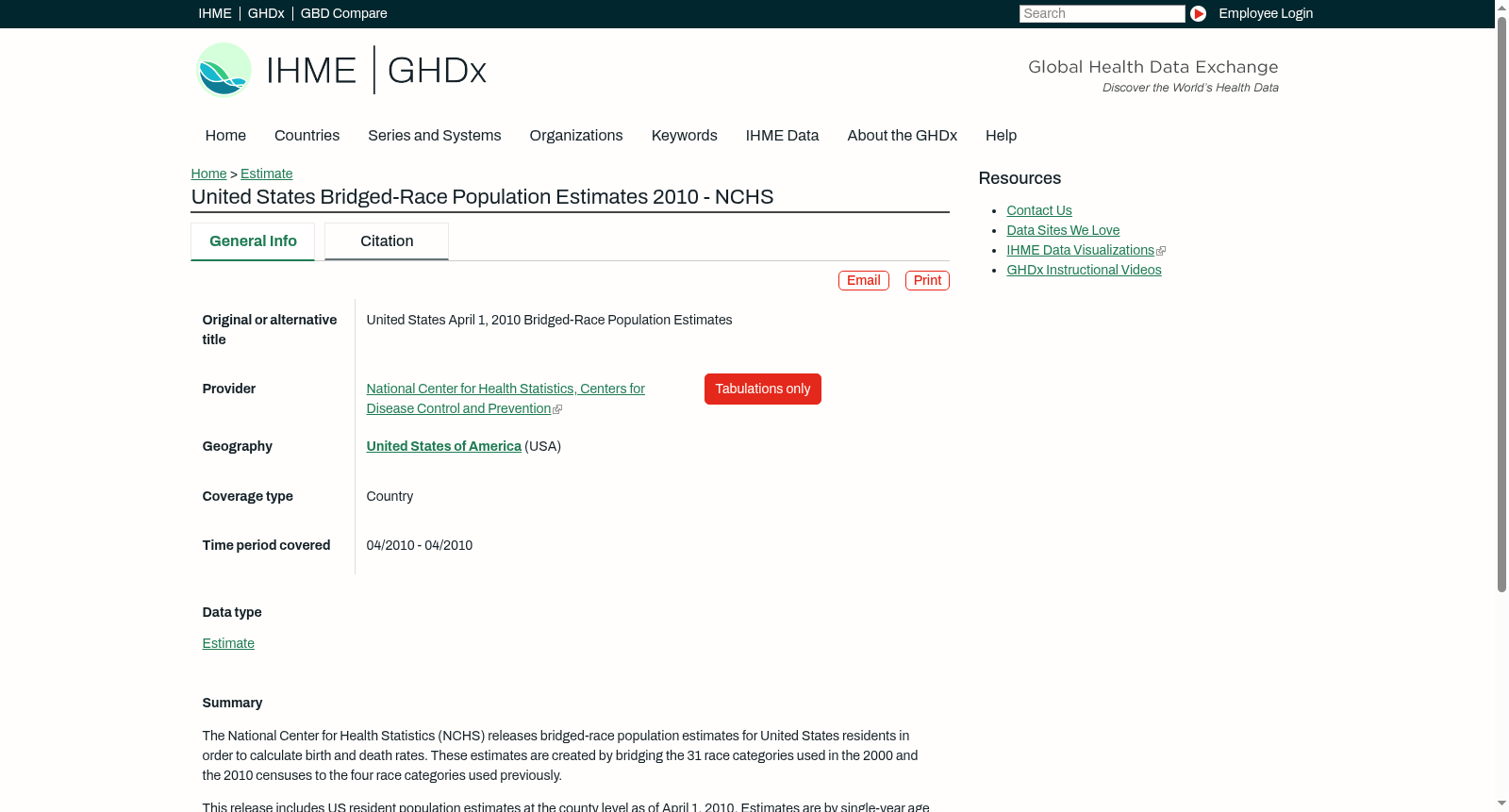
Task: Click the time period value 04/2010 - 04/2010
Action: 420,546
